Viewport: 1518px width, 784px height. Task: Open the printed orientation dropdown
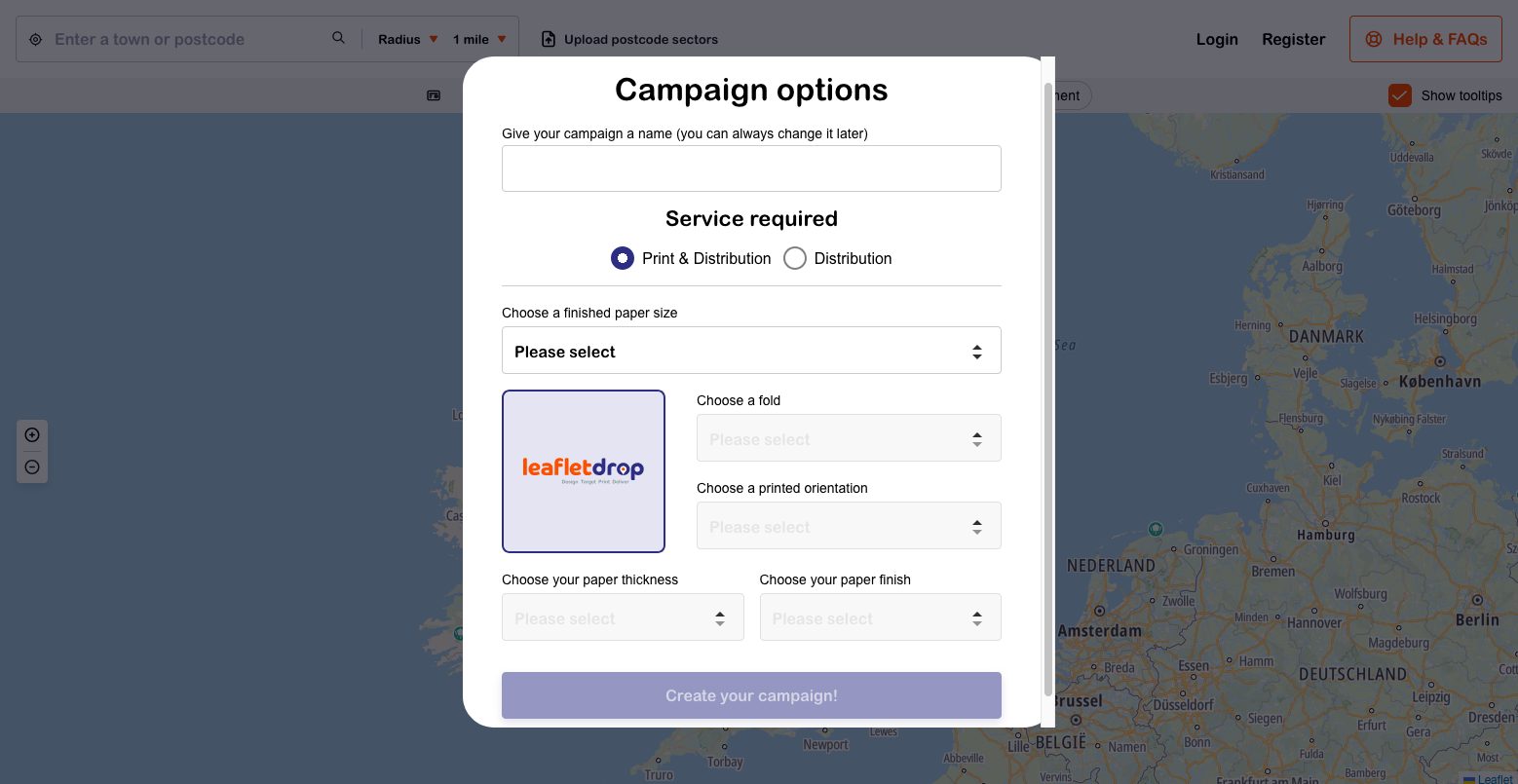[x=849, y=526]
